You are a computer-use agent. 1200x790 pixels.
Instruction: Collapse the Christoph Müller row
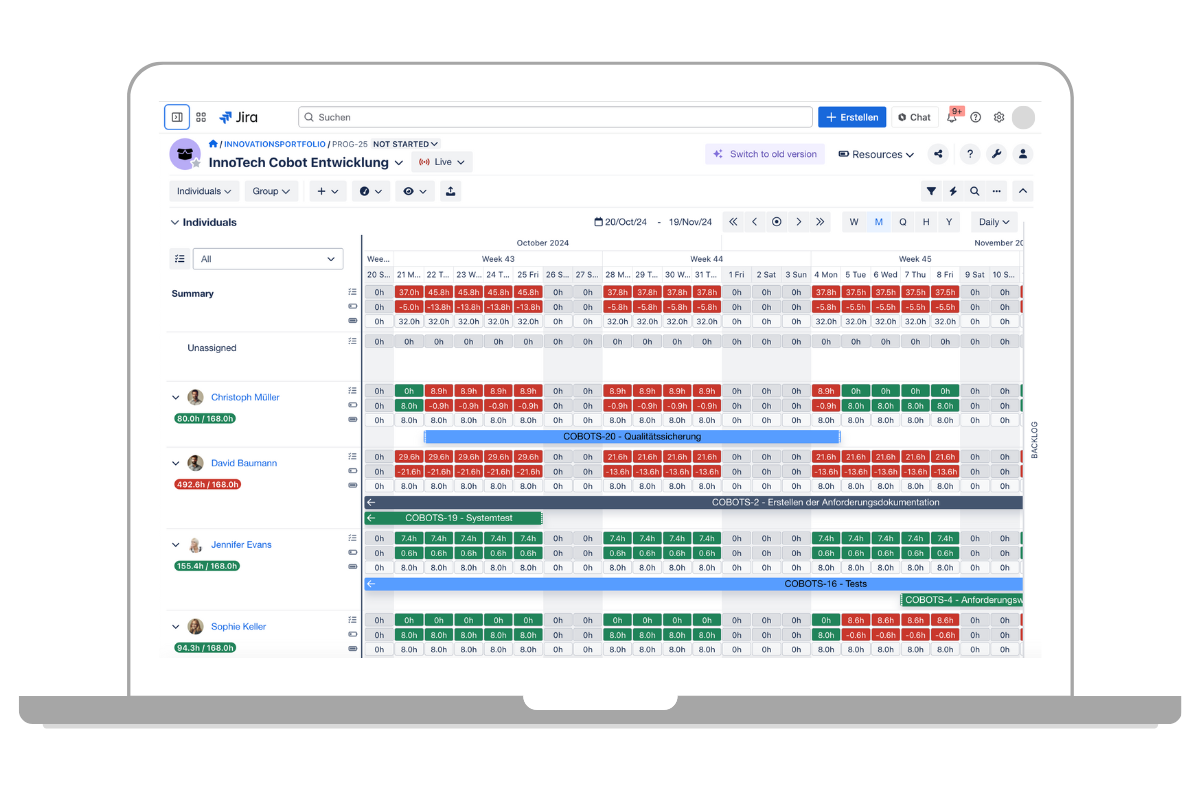click(x=176, y=397)
